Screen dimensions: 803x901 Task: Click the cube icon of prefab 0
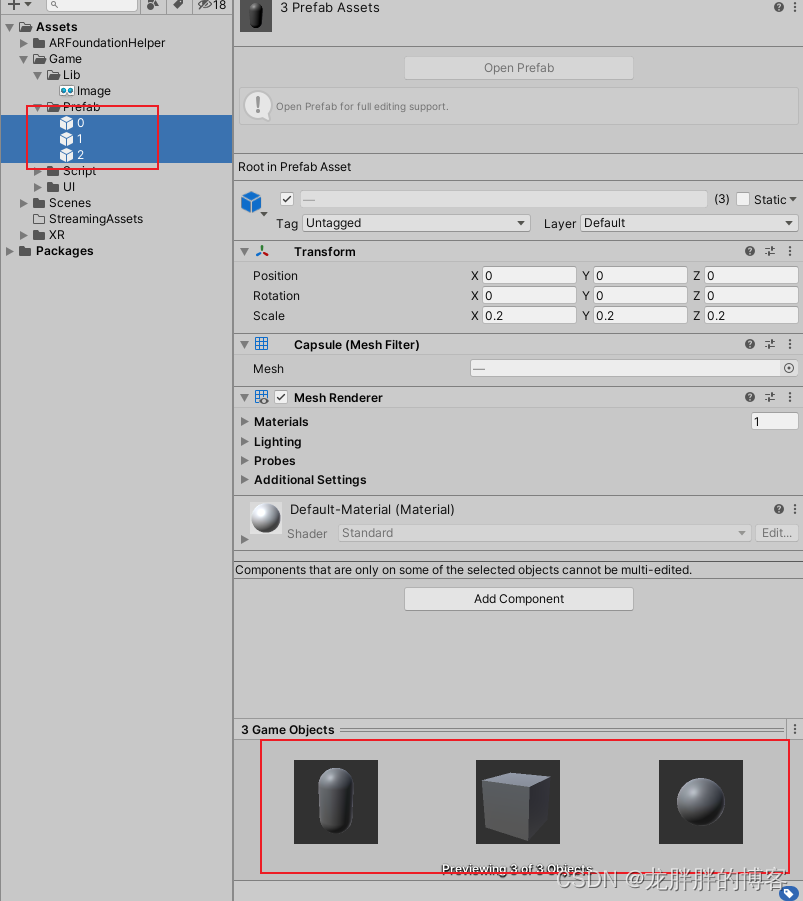click(67, 123)
